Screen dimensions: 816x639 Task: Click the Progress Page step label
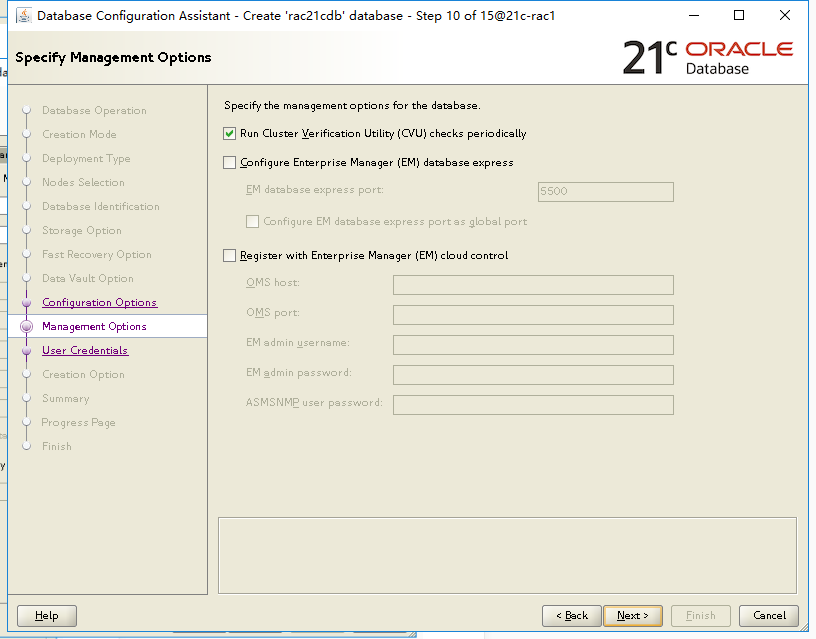[79, 423]
